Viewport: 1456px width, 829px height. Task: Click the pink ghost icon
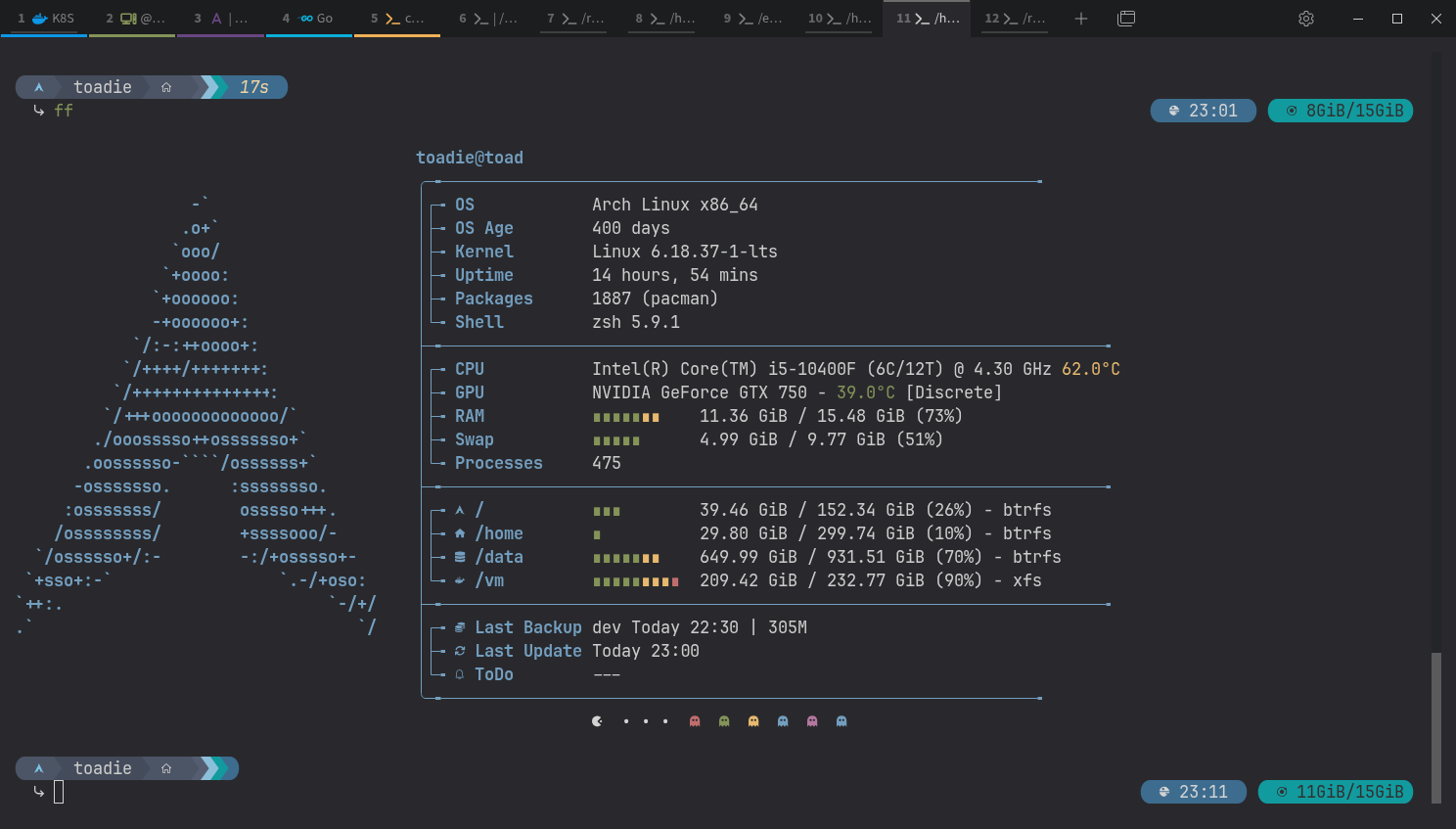812,721
